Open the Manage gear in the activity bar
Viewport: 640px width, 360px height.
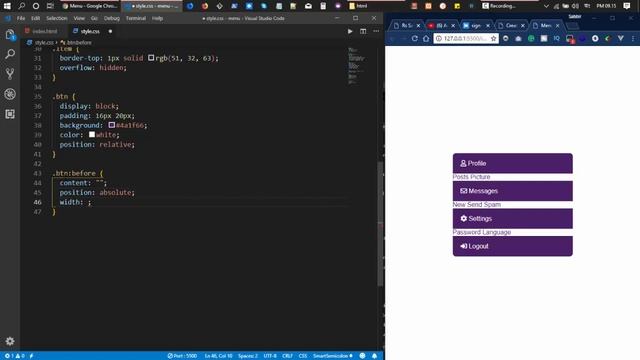[x=10, y=341]
